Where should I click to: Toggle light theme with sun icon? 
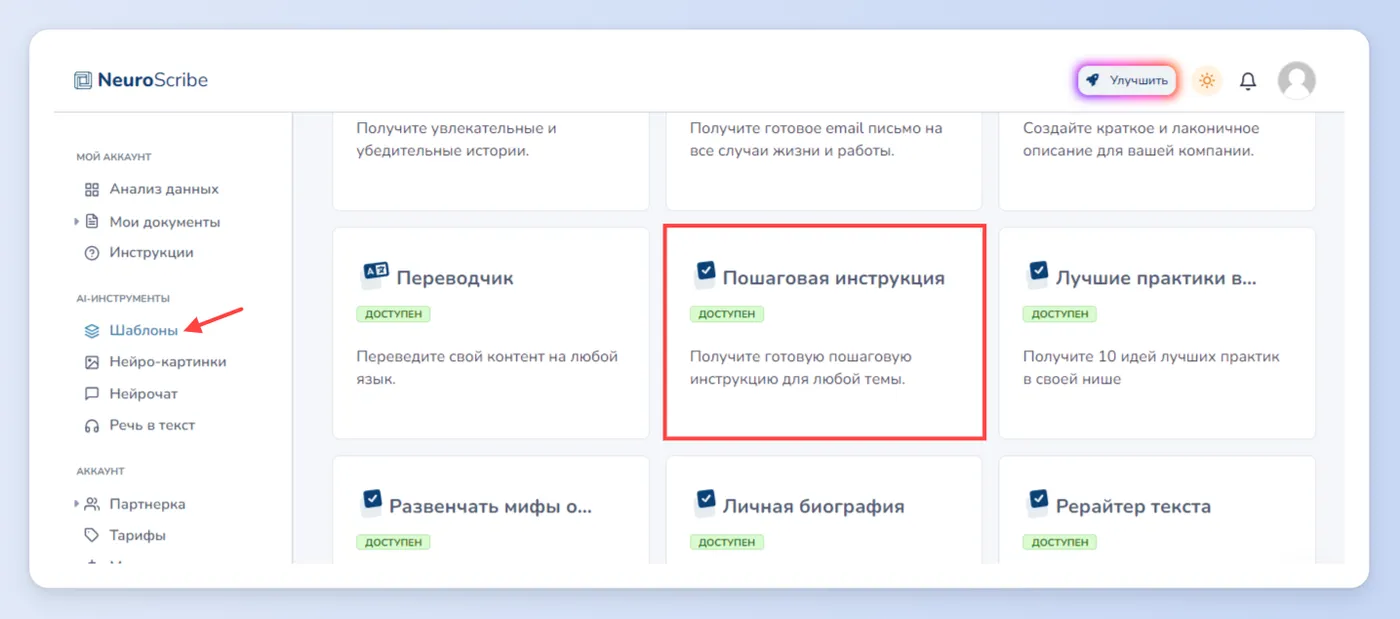(1207, 81)
